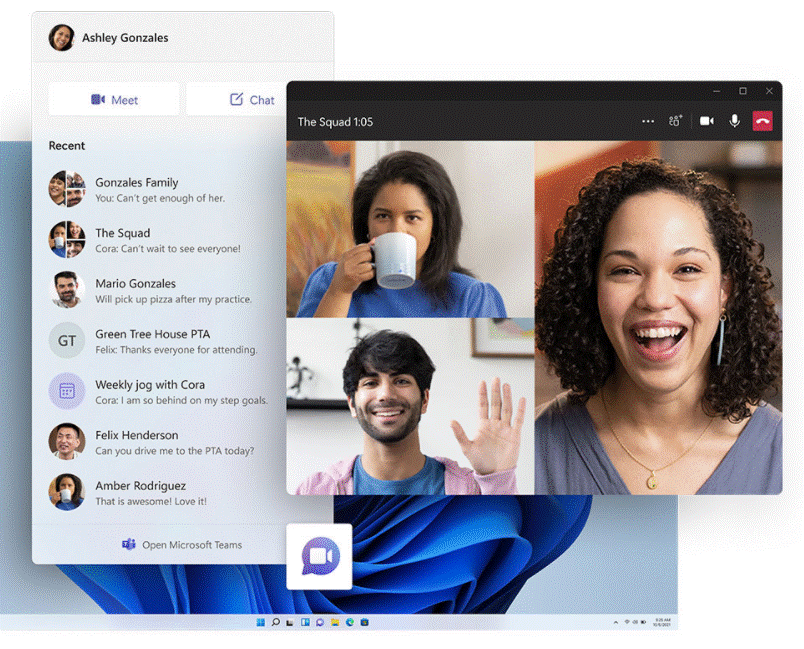Toggle the camera in the call
Viewport: 804px width, 649px height.
coord(707,121)
